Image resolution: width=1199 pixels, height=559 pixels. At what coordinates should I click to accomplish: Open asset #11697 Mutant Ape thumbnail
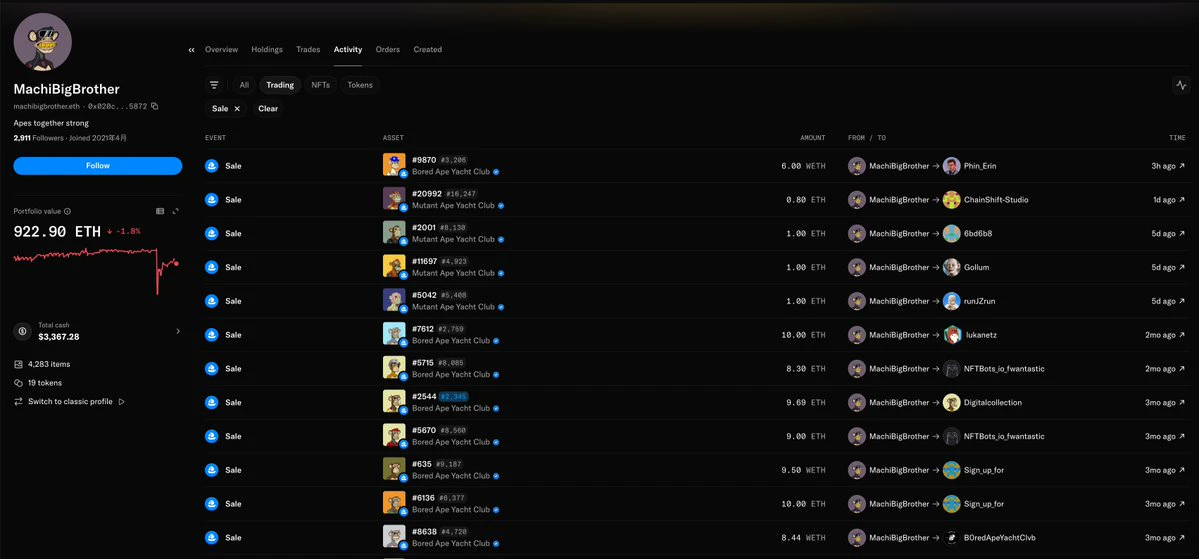coord(395,266)
